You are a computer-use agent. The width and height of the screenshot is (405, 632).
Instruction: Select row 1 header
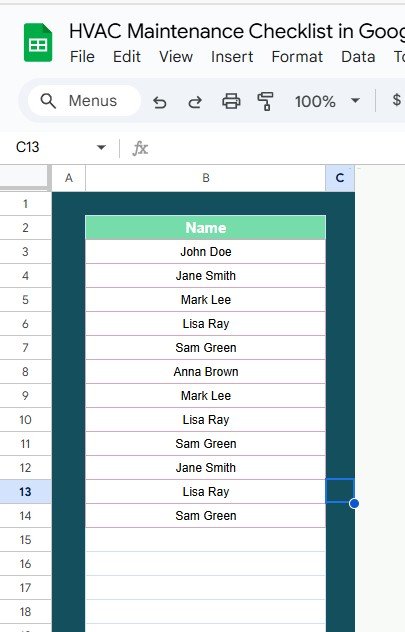(25, 204)
